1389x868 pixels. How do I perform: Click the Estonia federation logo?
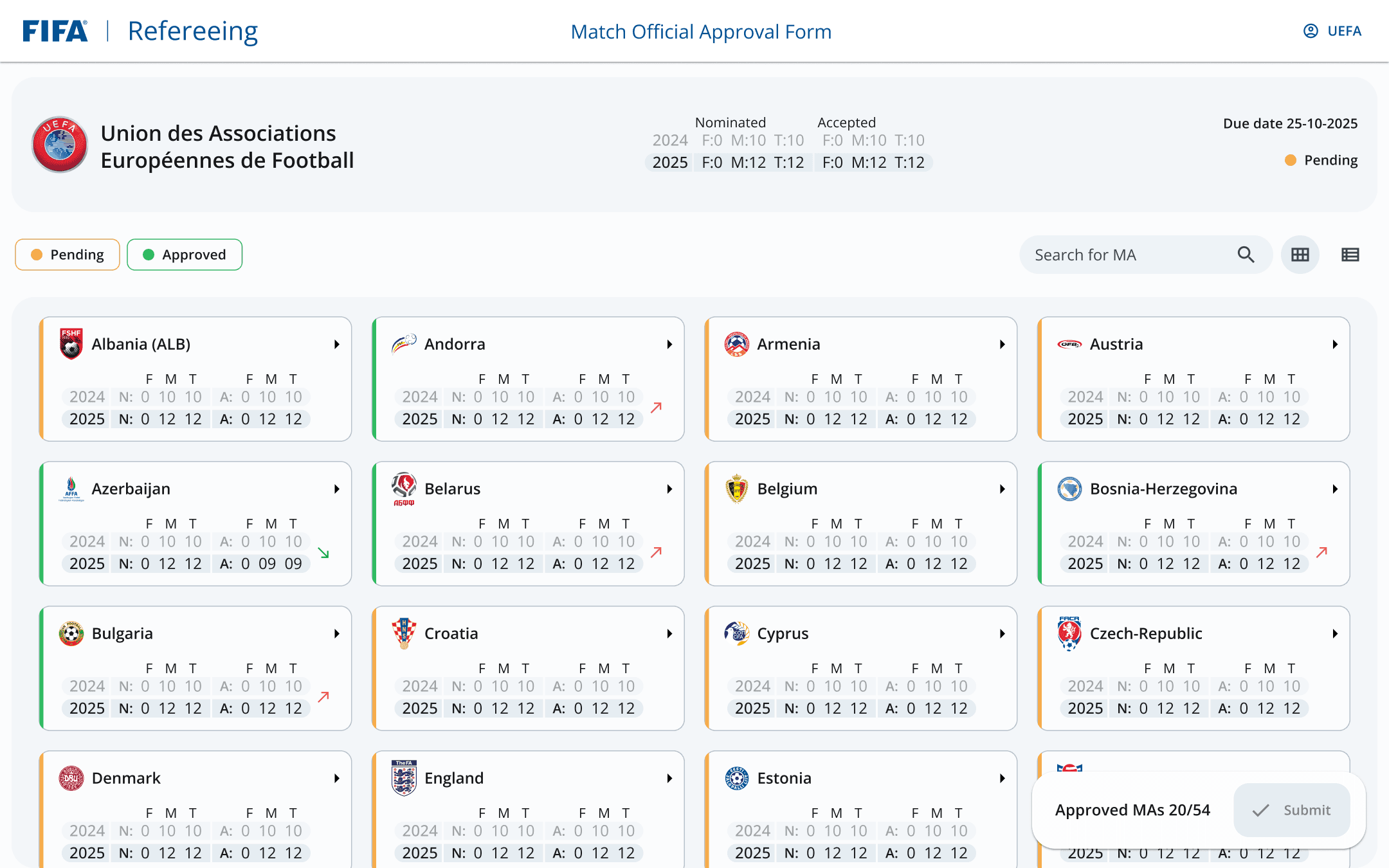click(737, 778)
